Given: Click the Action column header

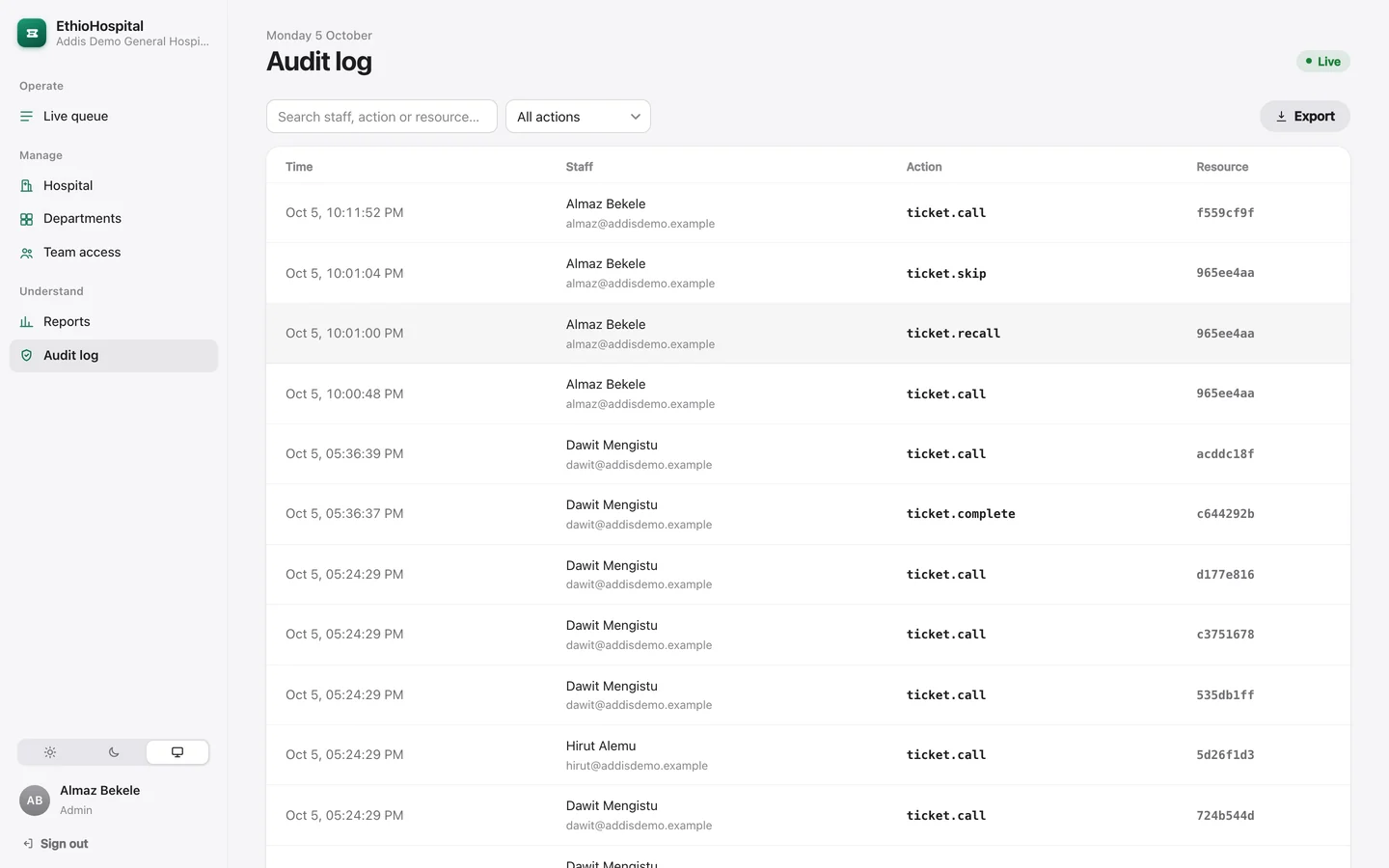Looking at the screenshot, I should click(924, 167).
